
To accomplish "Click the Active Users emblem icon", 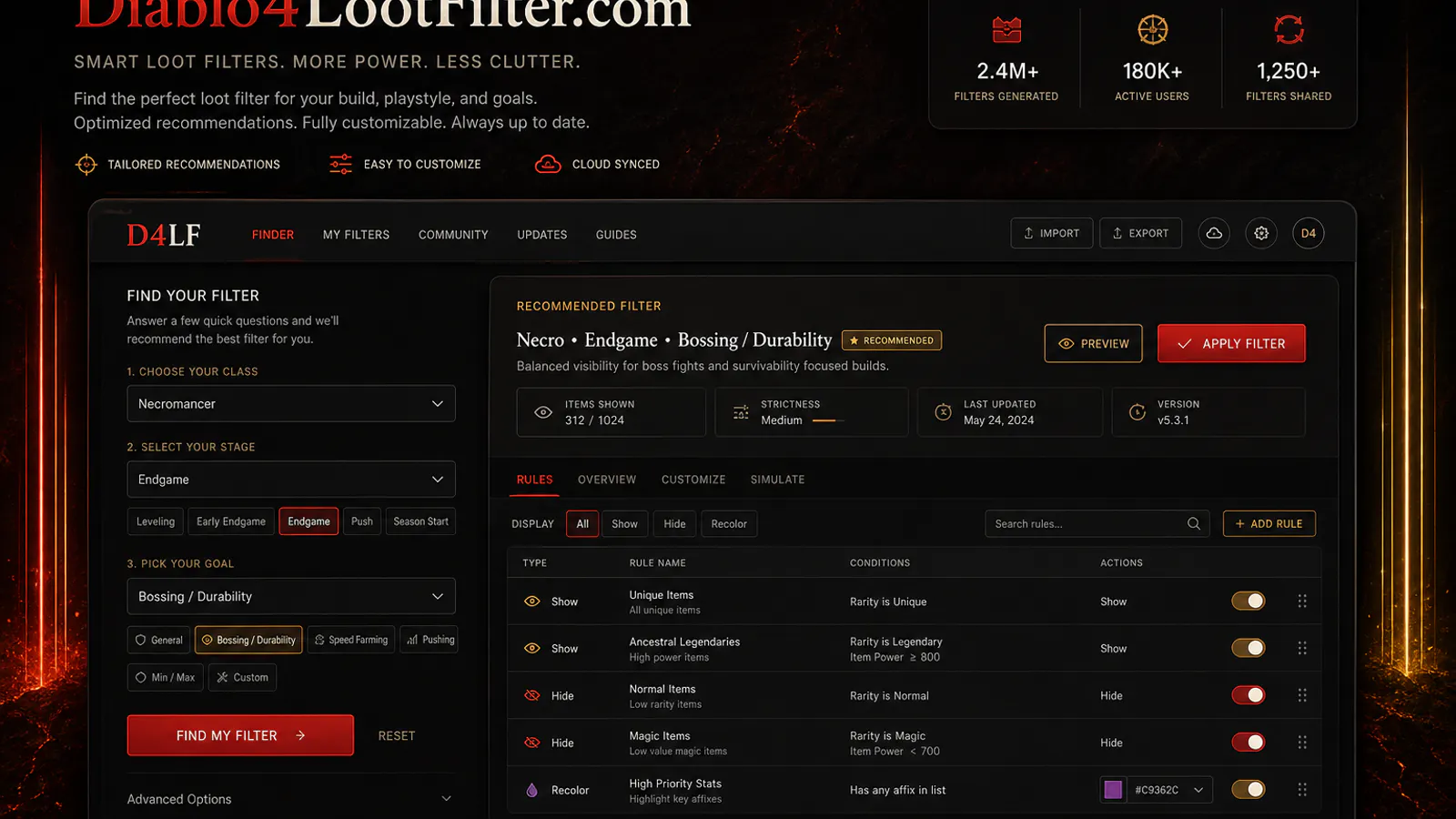I will coord(1153,30).
